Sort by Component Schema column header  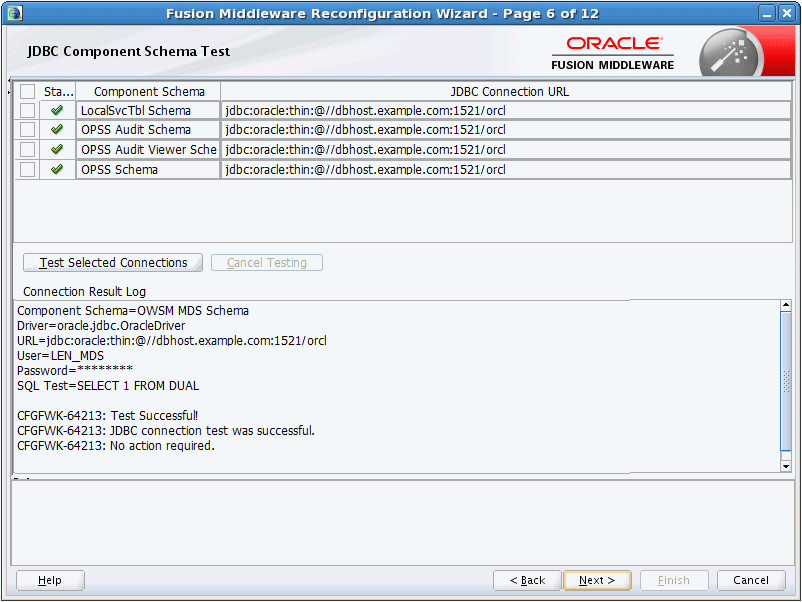[x=148, y=92]
